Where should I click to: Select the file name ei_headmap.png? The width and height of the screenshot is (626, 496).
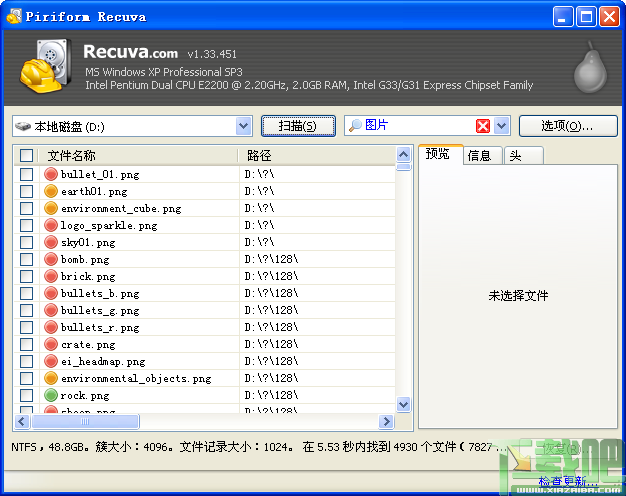coord(103,361)
